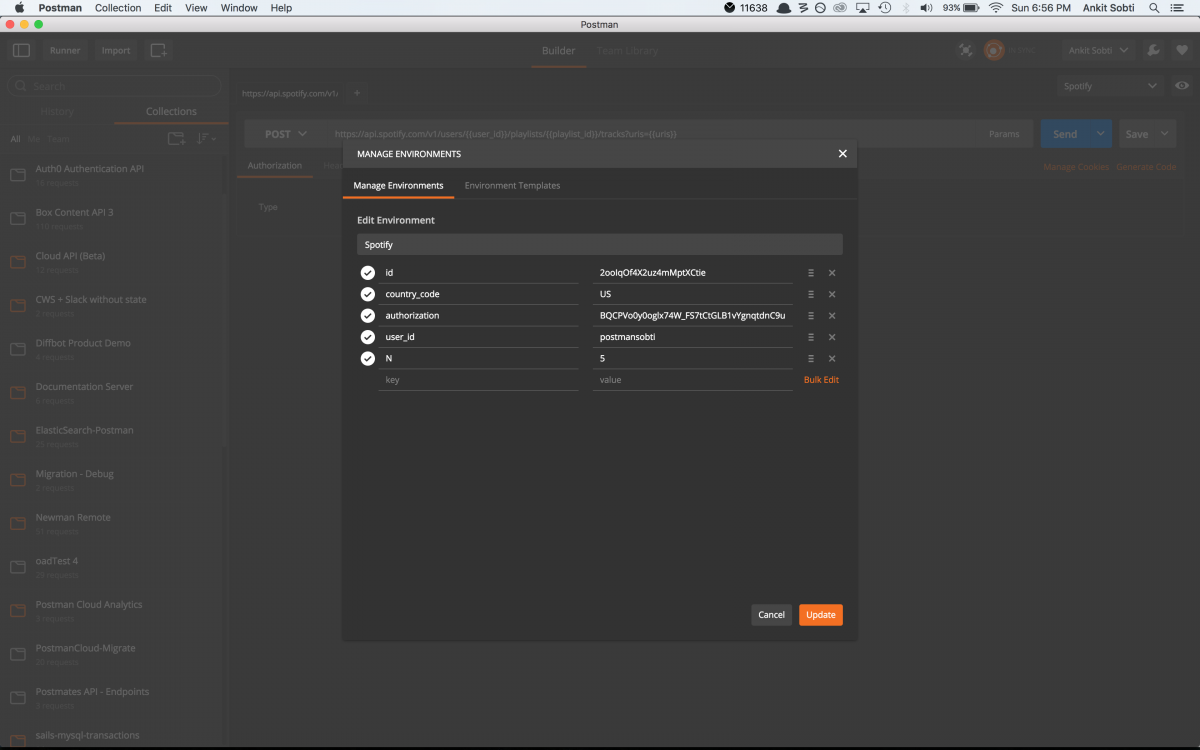Image resolution: width=1200 pixels, height=750 pixels.
Task: Delete the id variable row
Action: 832,273
